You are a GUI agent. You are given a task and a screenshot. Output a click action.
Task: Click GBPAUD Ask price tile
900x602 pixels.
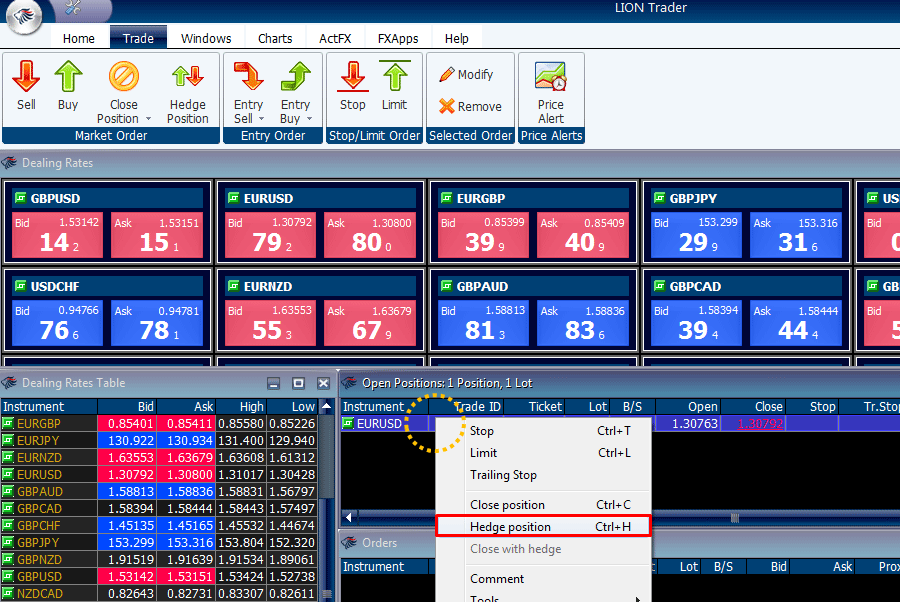[583, 323]
